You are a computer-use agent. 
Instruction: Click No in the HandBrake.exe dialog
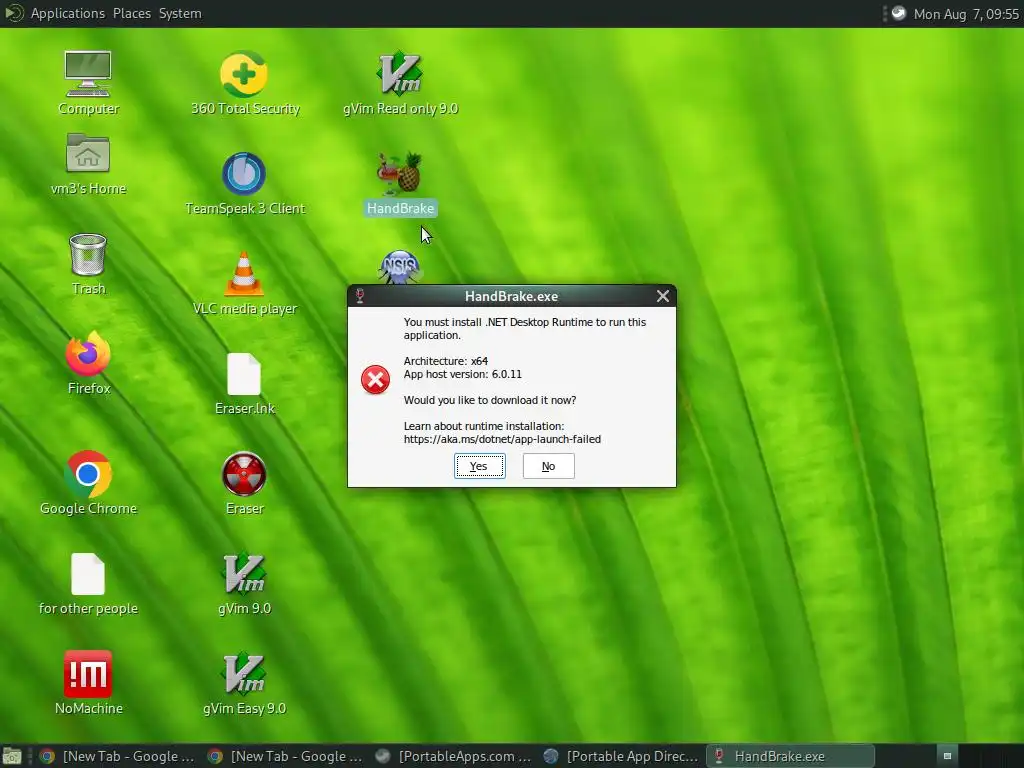[549, 466]
